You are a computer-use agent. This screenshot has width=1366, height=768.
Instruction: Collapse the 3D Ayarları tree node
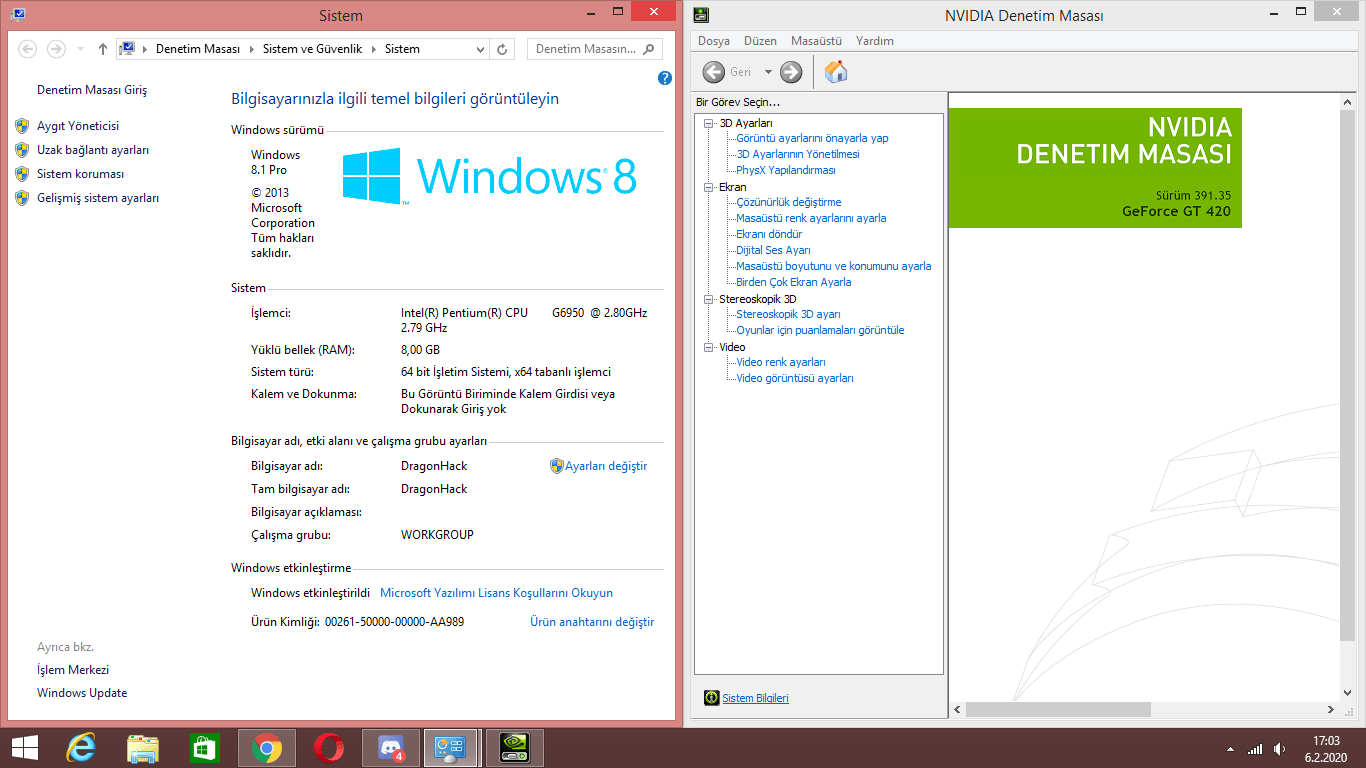click(709, 123)
